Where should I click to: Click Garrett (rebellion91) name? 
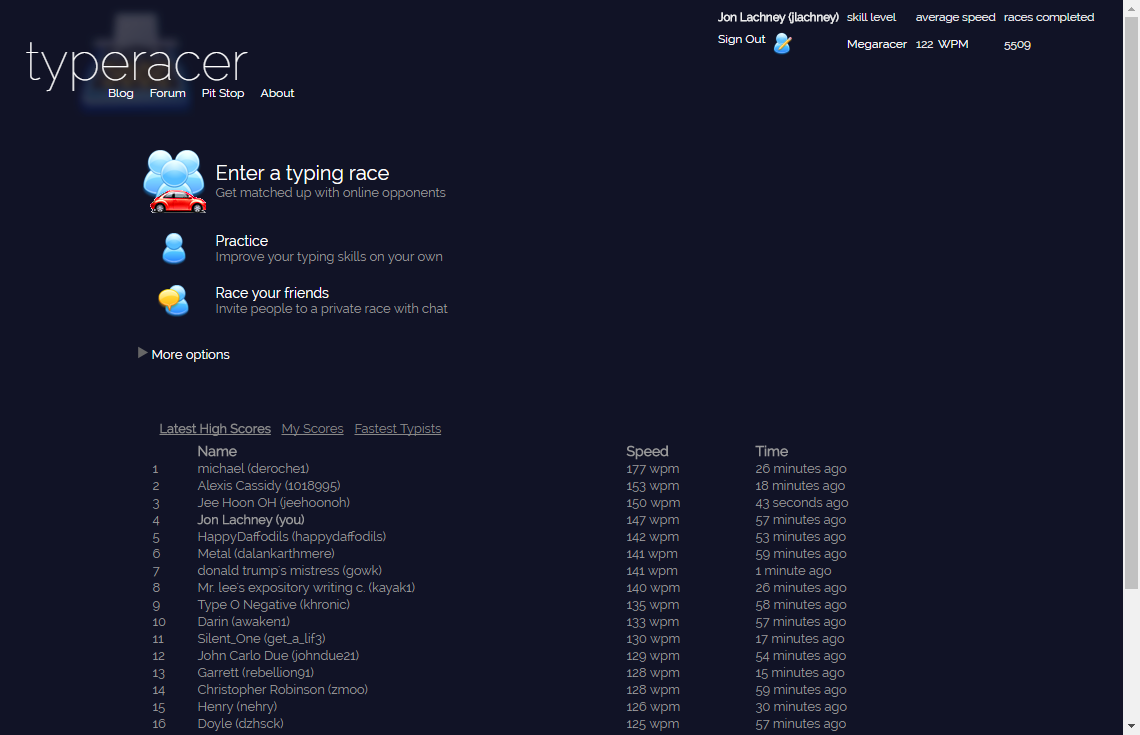pyautogui.click(x=255, y=672)
